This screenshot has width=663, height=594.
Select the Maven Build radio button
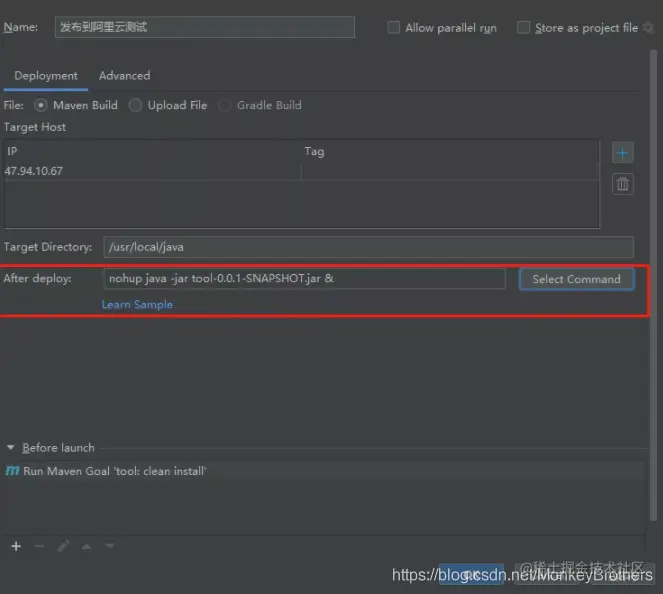click(x=41, y=105)
